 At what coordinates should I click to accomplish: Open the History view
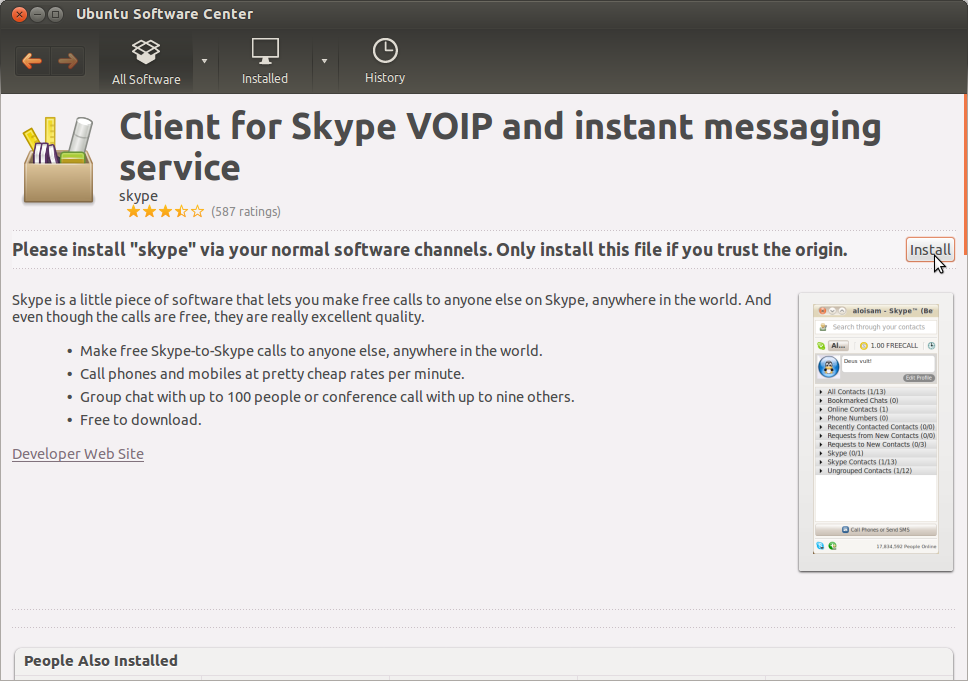[384, 62]
